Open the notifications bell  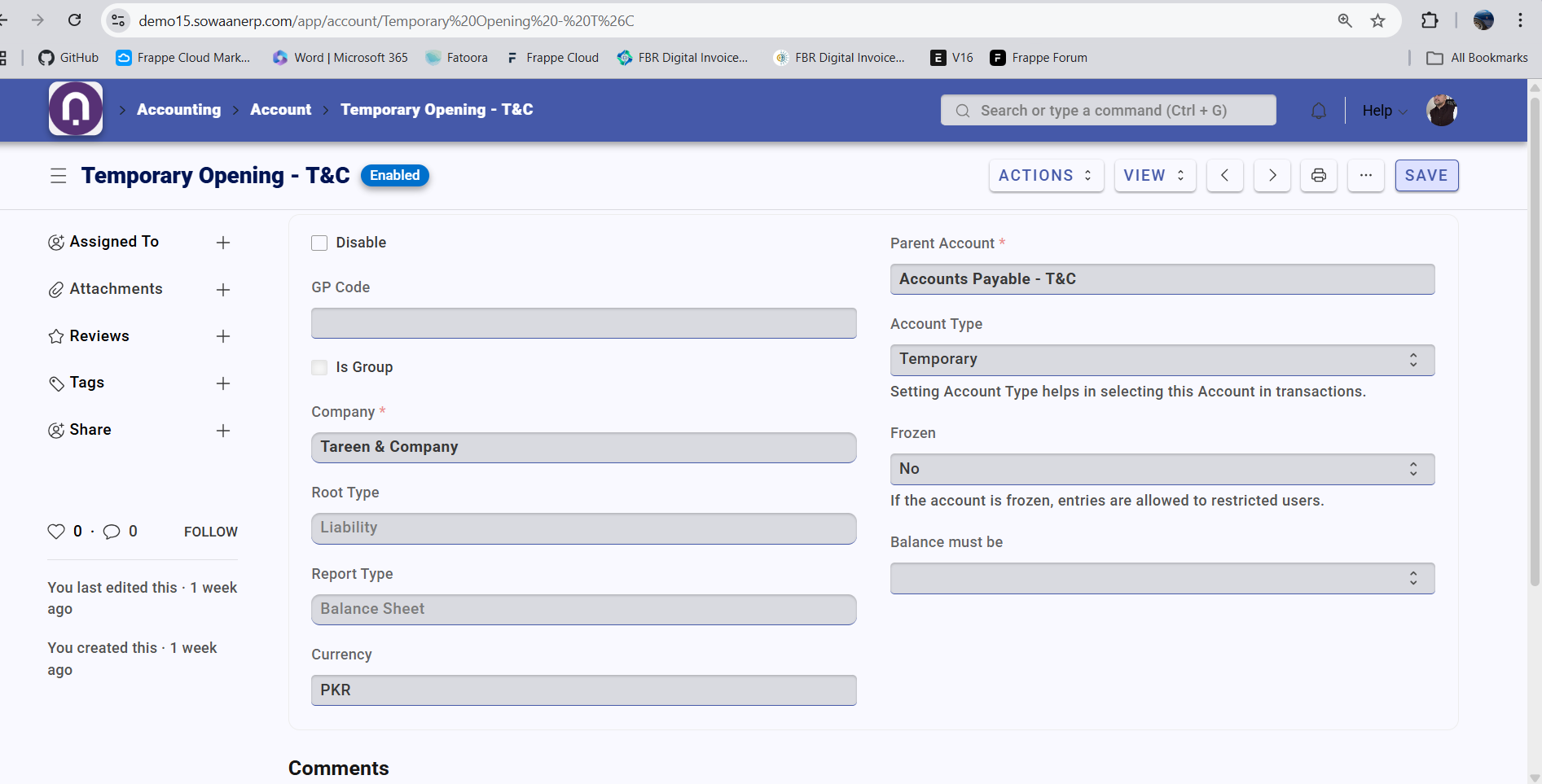(1318, 111)
